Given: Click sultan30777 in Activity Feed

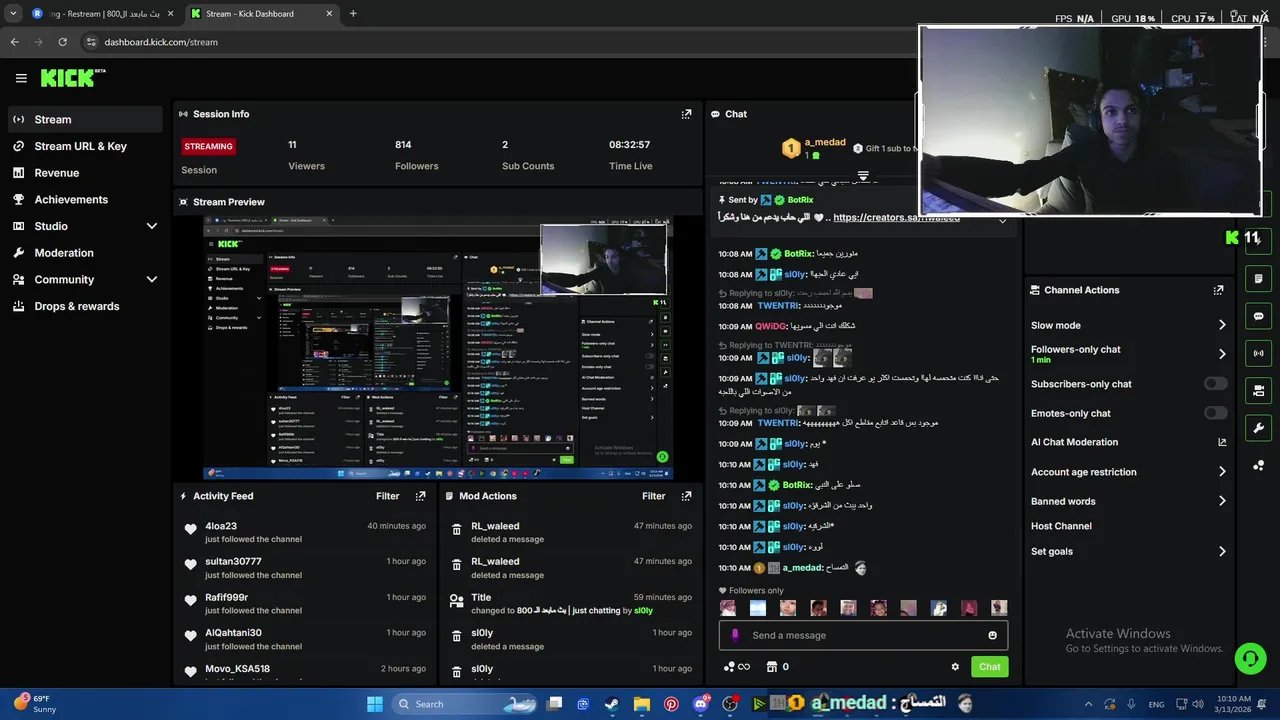Looking at the screenshot, I should coord(233,562).
